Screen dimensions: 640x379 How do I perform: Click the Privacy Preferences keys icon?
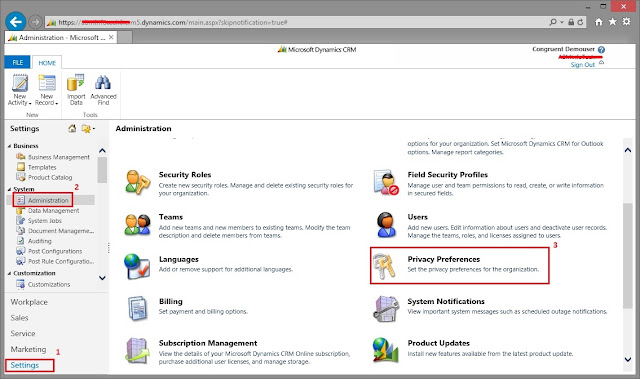click(384, 266)
